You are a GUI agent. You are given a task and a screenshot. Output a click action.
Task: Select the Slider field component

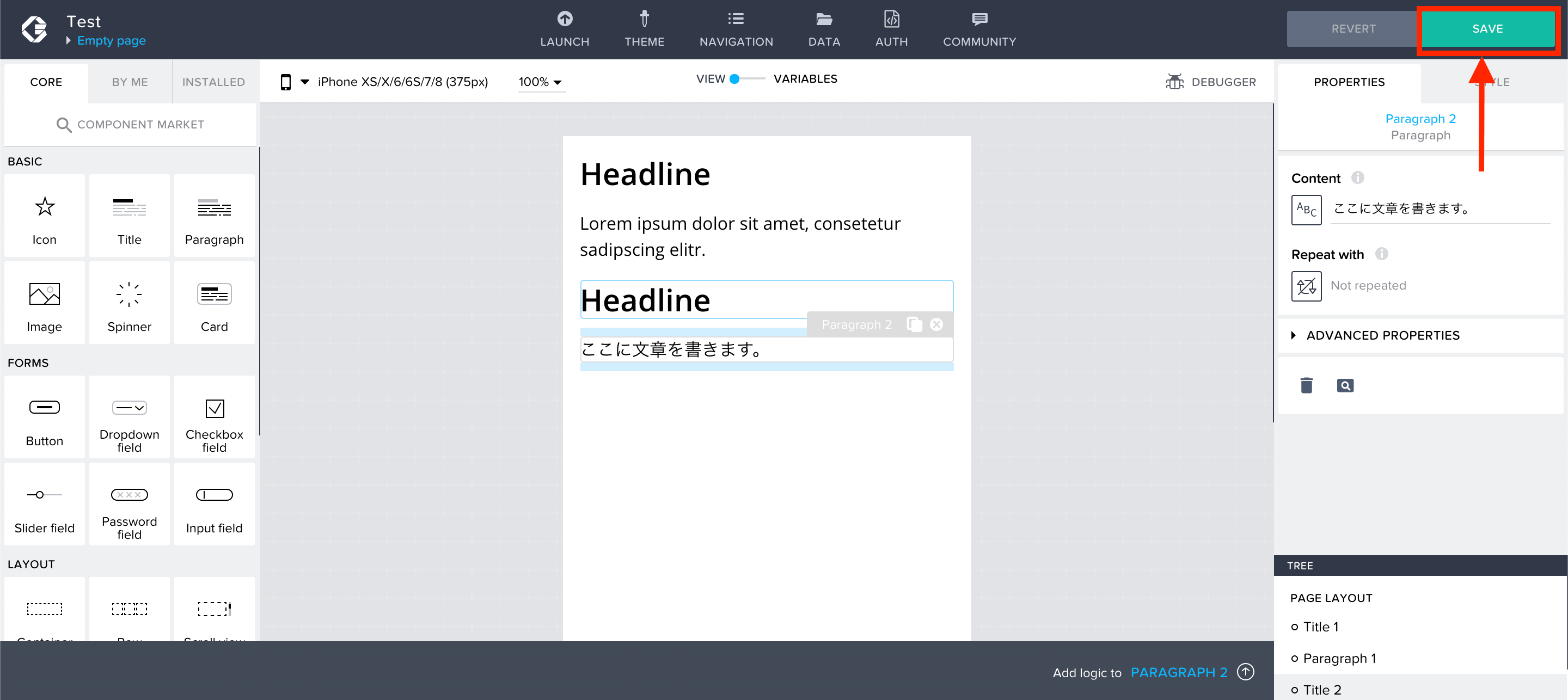pos(45,504)
